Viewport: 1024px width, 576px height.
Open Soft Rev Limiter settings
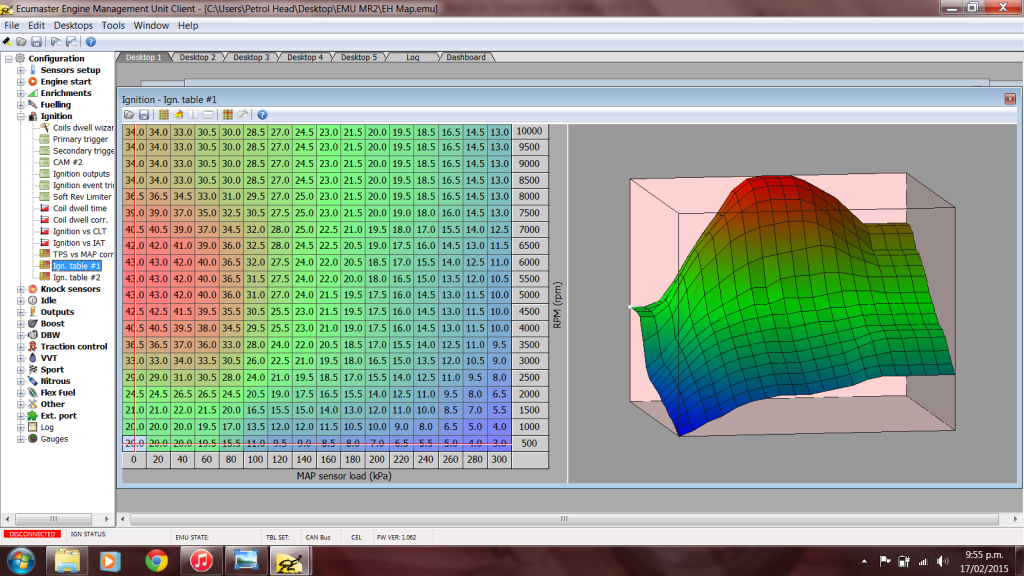click(x=82, y=197)
